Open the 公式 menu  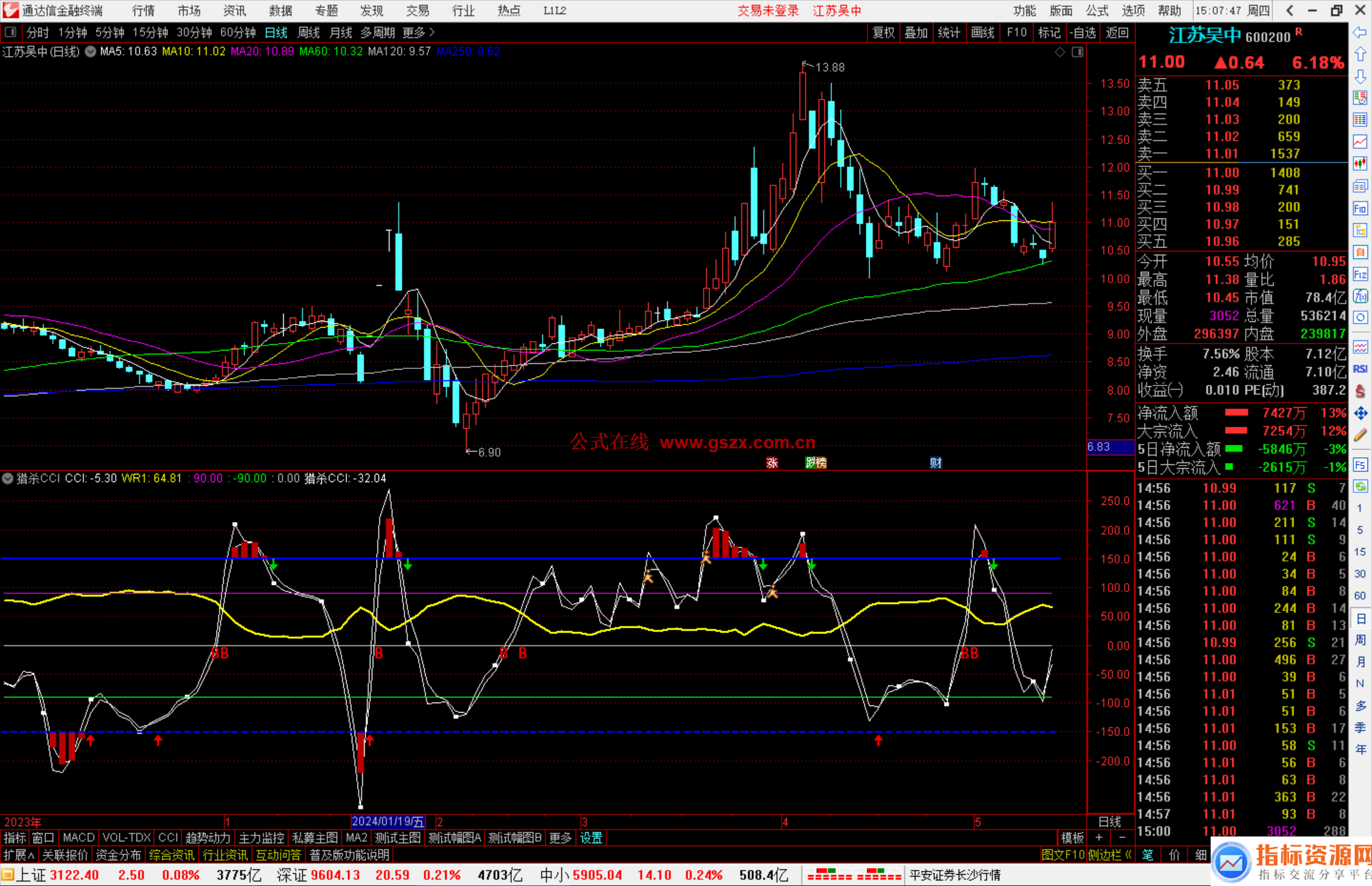(x=1097, y=10)
